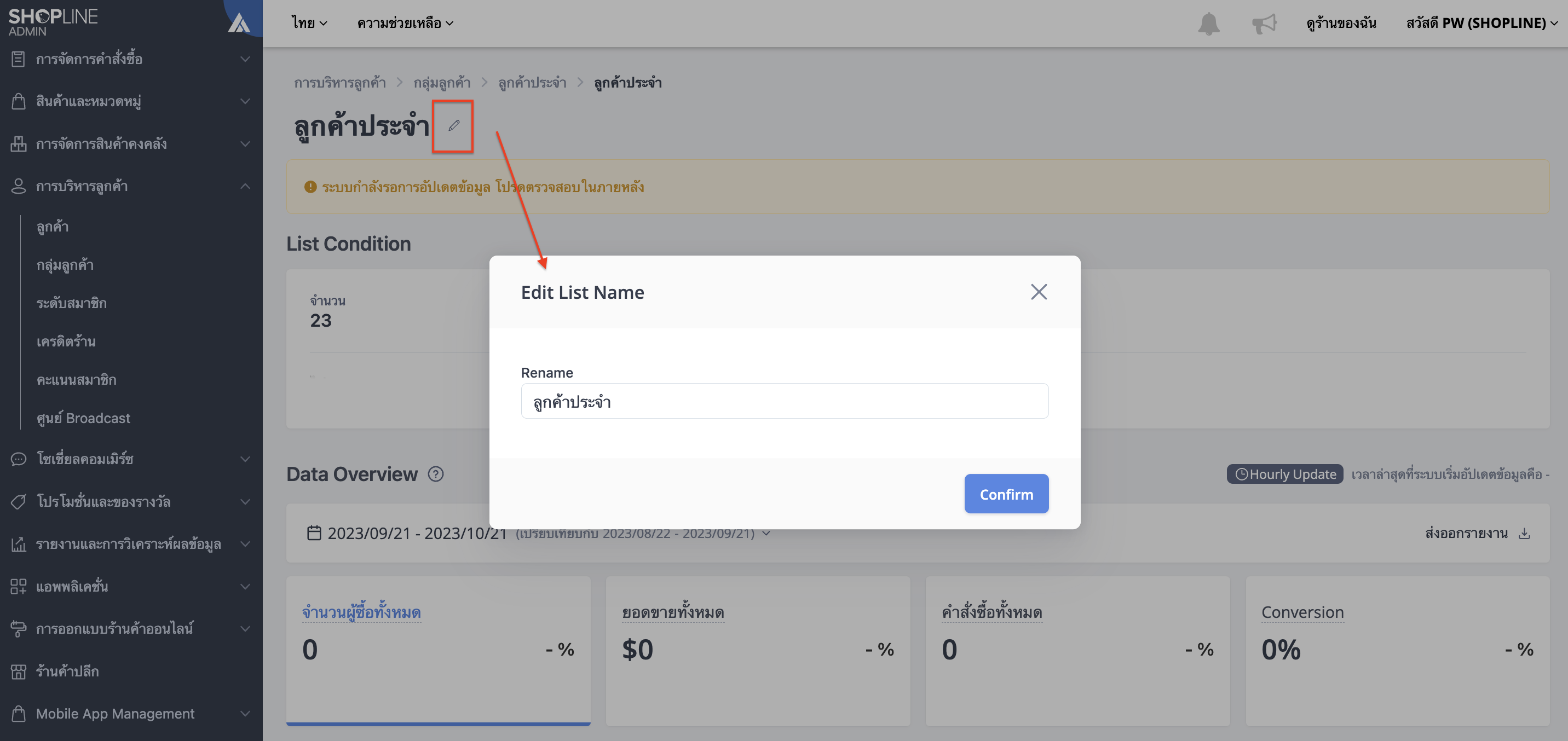Click the กลุ่มลูกค้า breadcrumb link
Viewport: 1568px width, 741px height.
(x=442, y=83)
